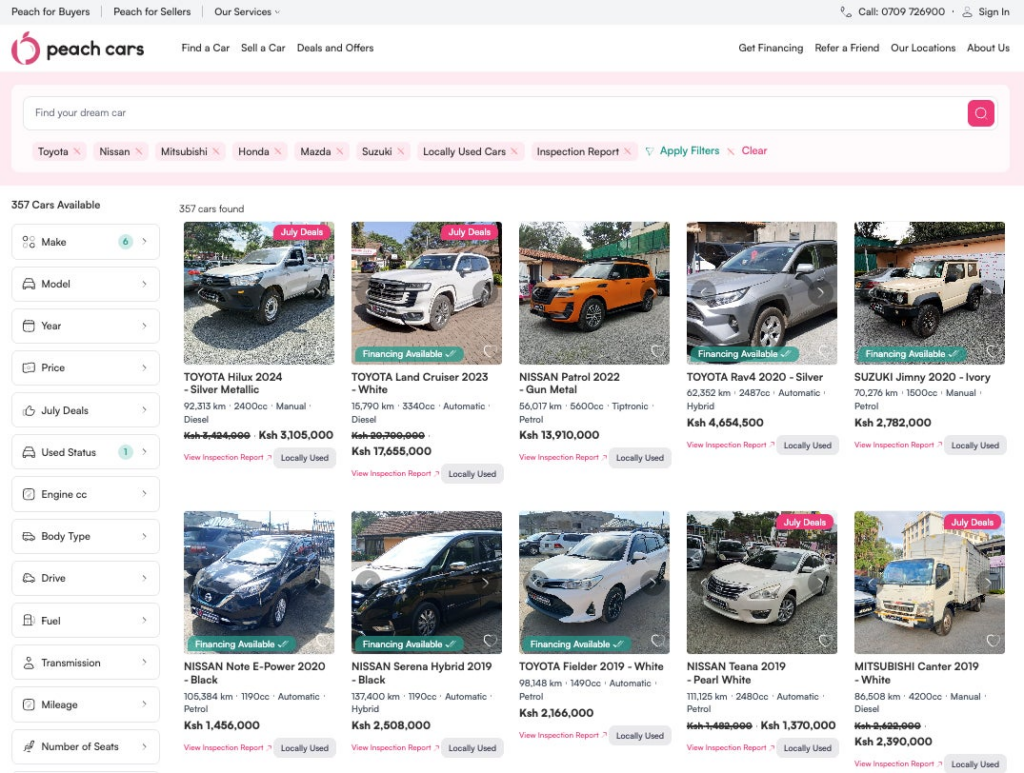Open Peach for Sellers
Image resolution: width=1024 pixels, height=773 pixels.
point(152,12)
